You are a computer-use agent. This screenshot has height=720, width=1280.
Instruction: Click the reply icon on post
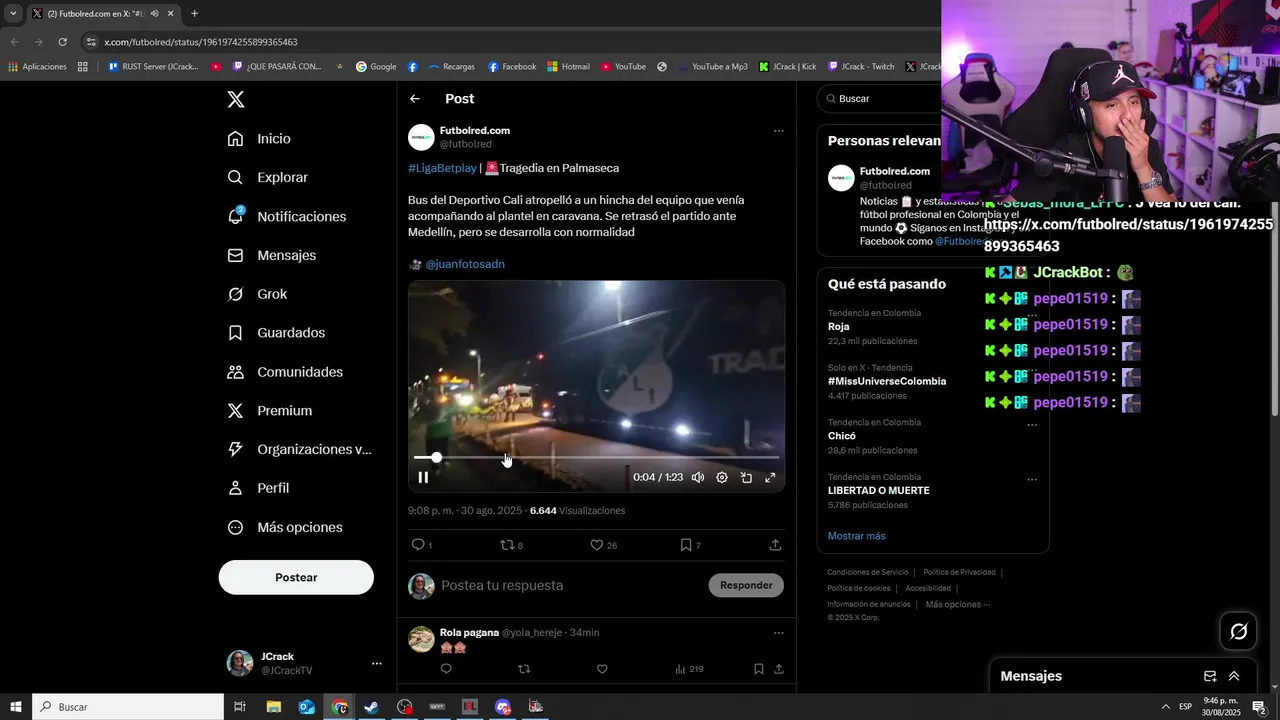[418, 545]
